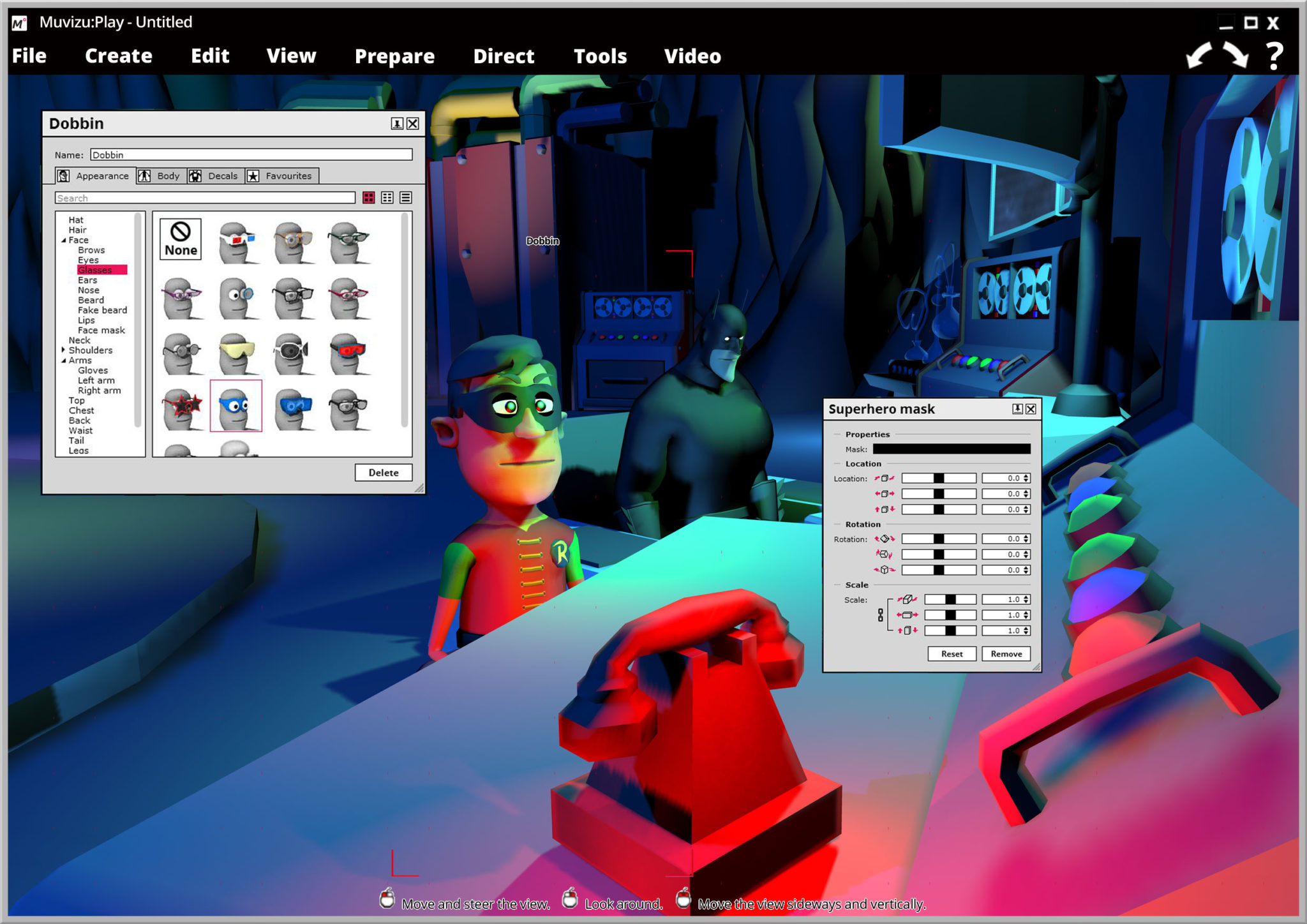The height and width of the screenshot is (924, 1307).
Task: Collapse the Face tree node
Action: (63, 241)
